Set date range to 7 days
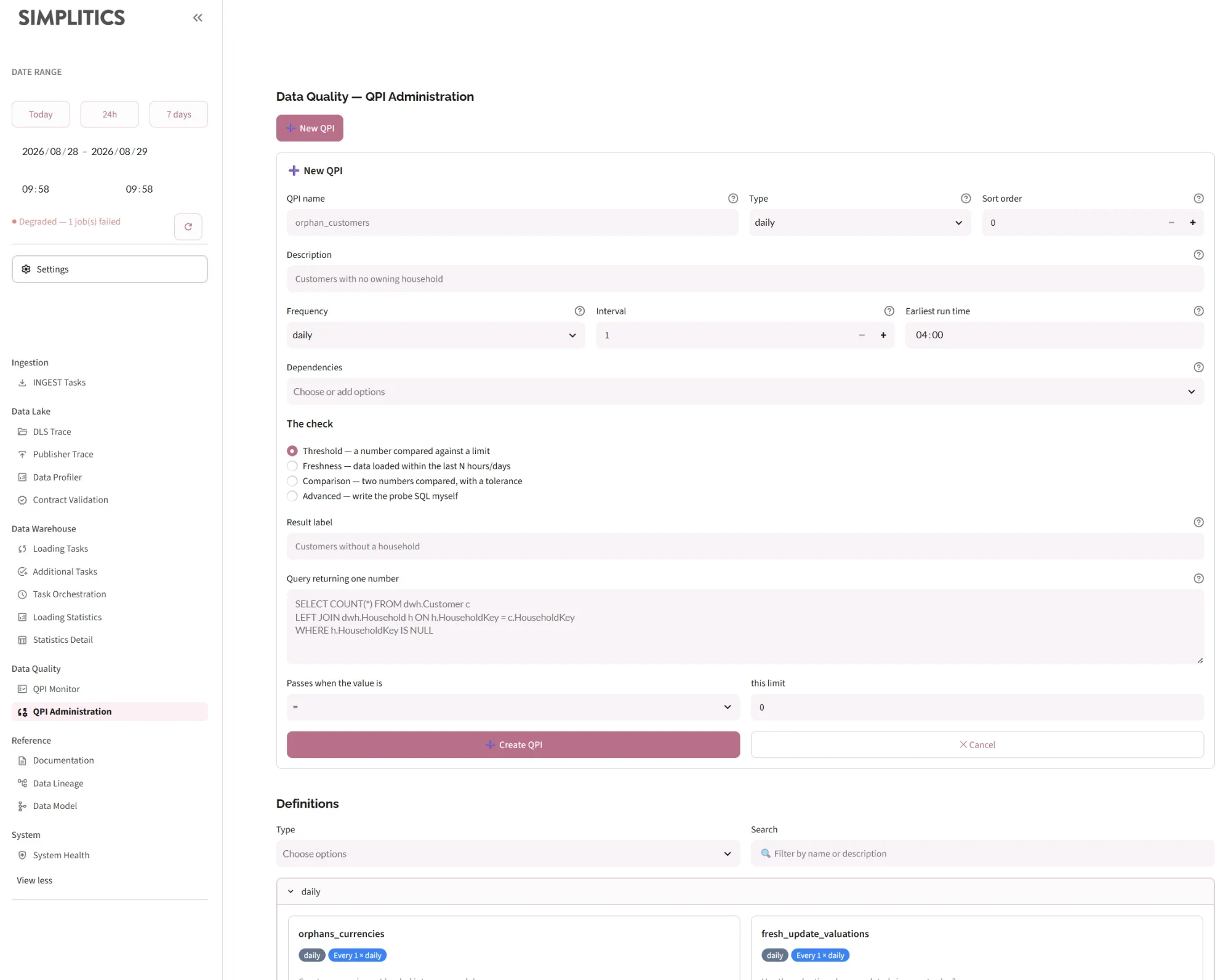 [178, 114]
